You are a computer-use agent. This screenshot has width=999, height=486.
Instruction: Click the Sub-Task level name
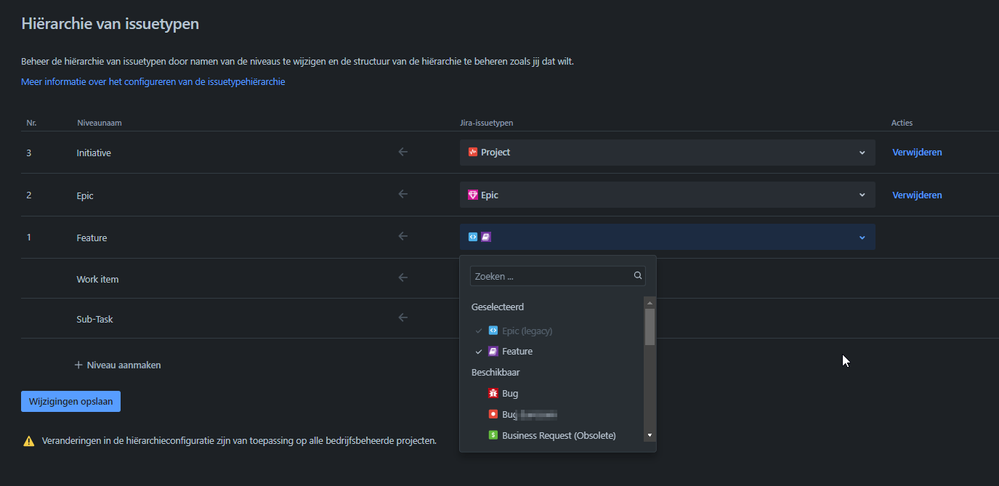(95, 319)
